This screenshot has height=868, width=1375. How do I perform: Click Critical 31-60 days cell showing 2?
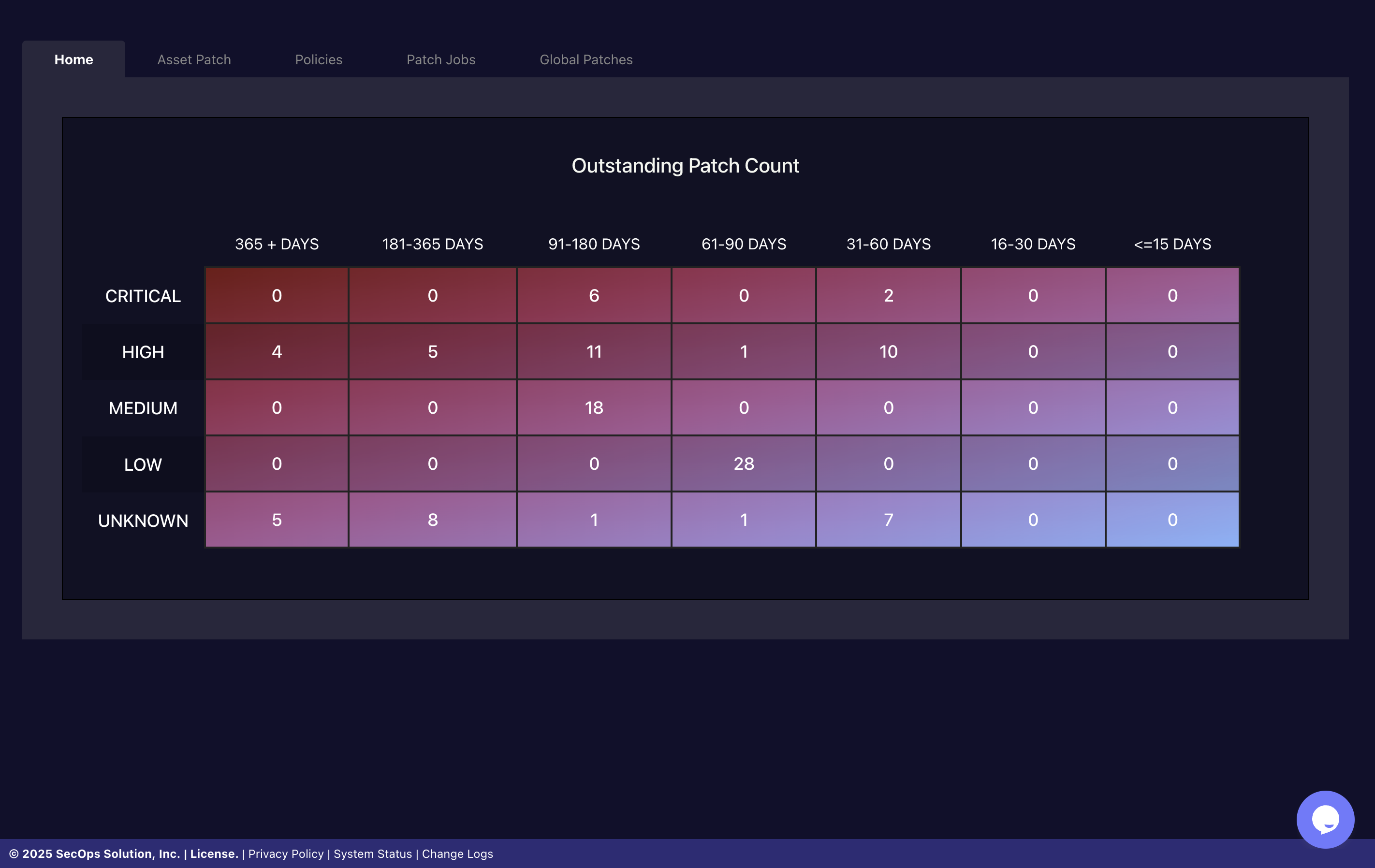(888, 296)
